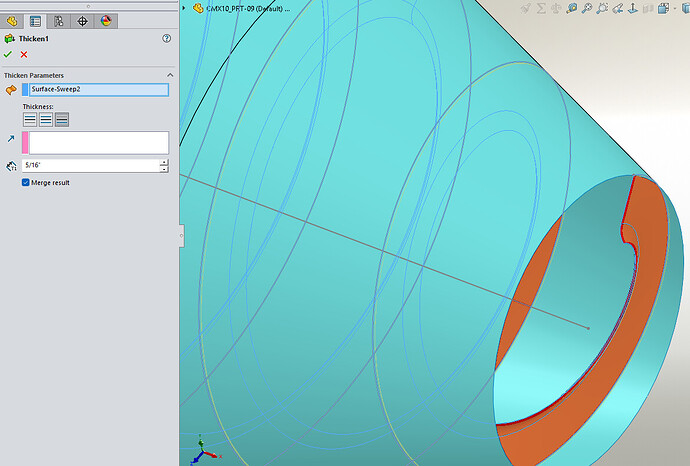Screen dimensions: 690x466
Task: Open the FeatureManager design tree tab
Action: coord(12,21)
